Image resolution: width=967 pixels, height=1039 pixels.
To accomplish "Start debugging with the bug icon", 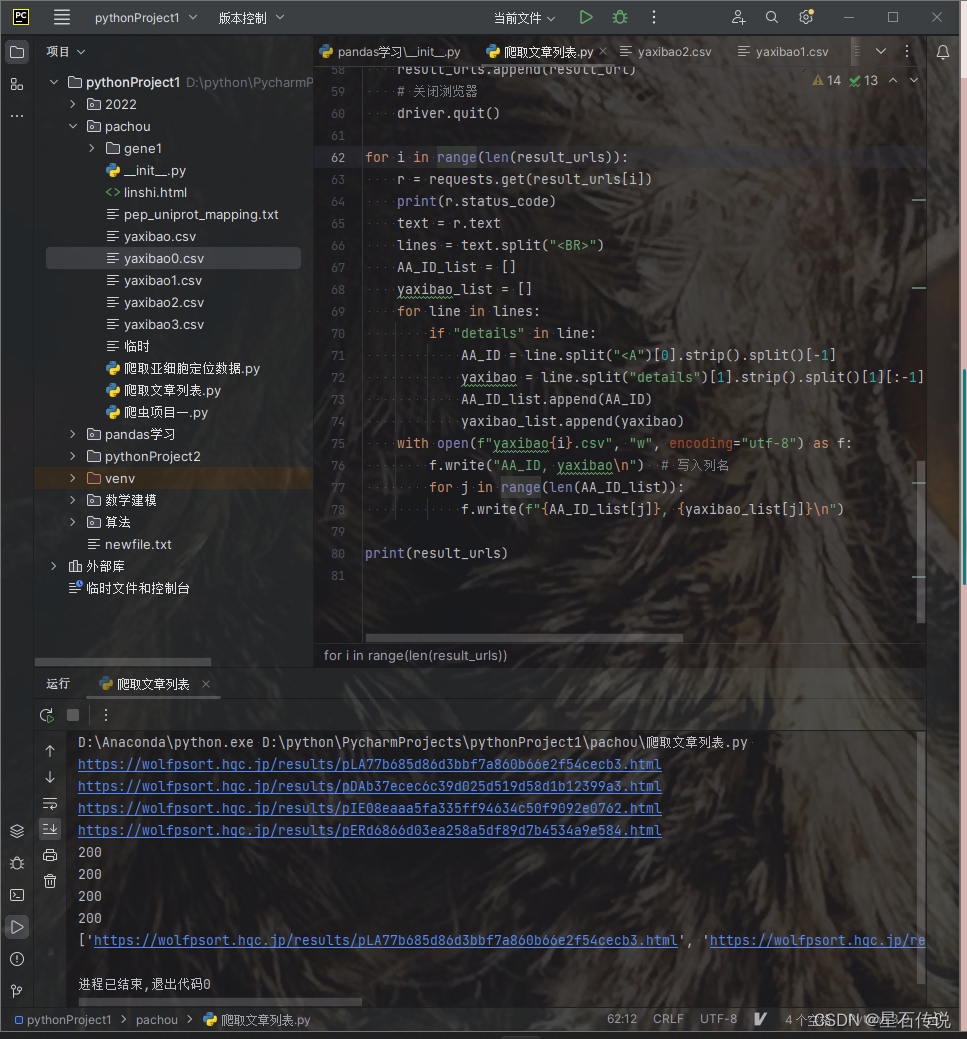I will click(x=620, y=17).
